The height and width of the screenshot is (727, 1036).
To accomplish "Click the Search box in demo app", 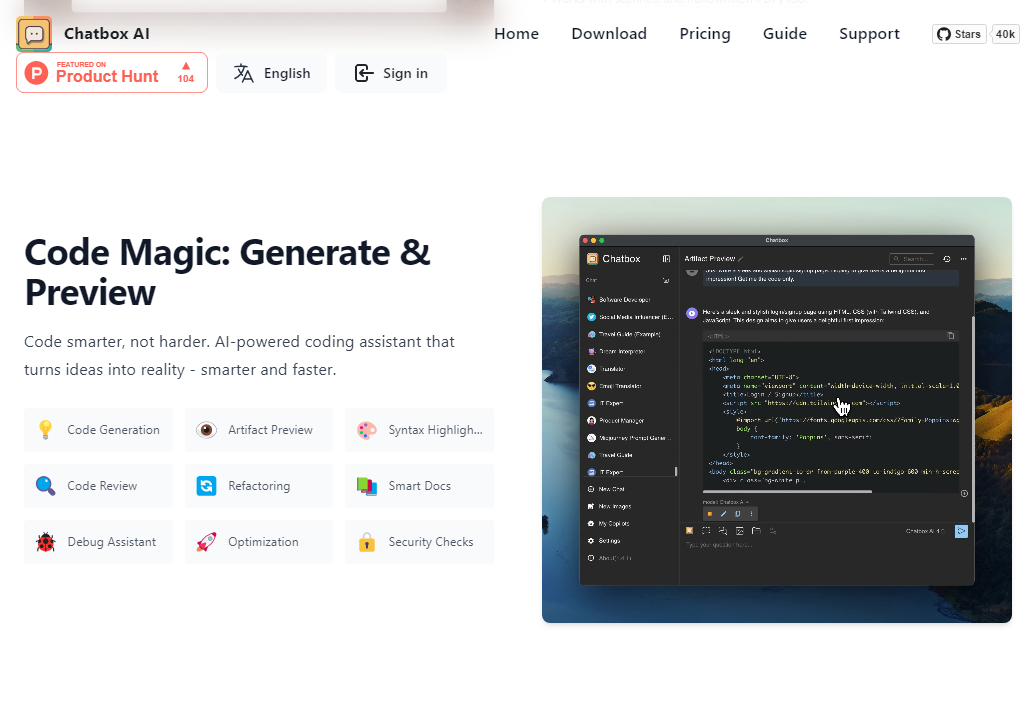I will 912,259.
